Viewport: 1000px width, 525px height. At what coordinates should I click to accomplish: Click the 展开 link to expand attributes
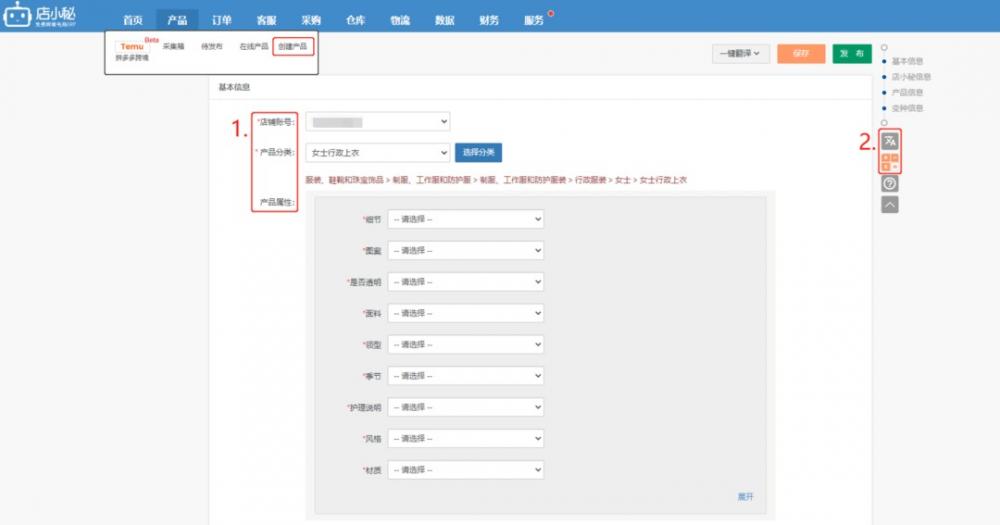[x=746, y=496]
